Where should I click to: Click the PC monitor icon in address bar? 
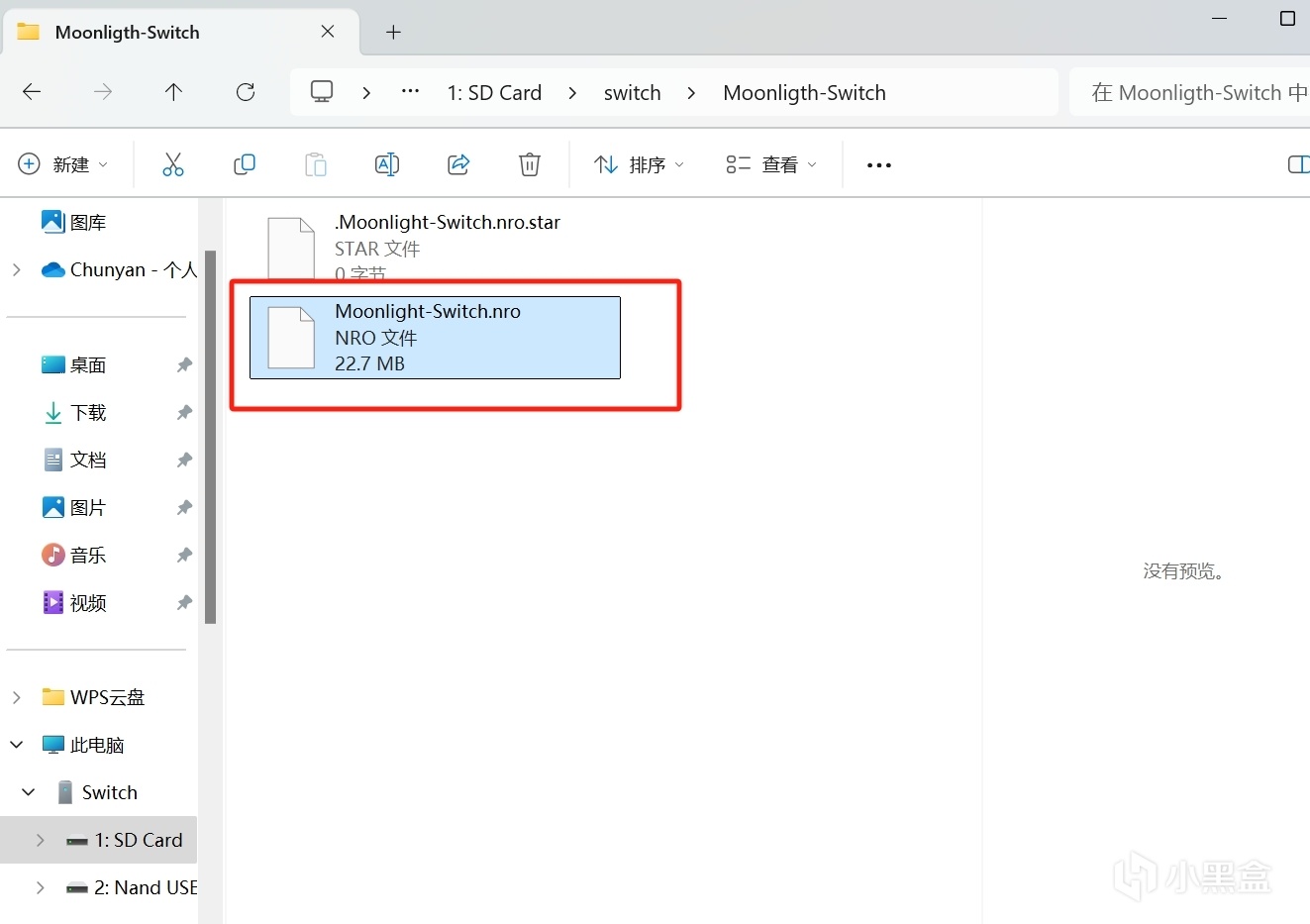click(x=322, y=92)
